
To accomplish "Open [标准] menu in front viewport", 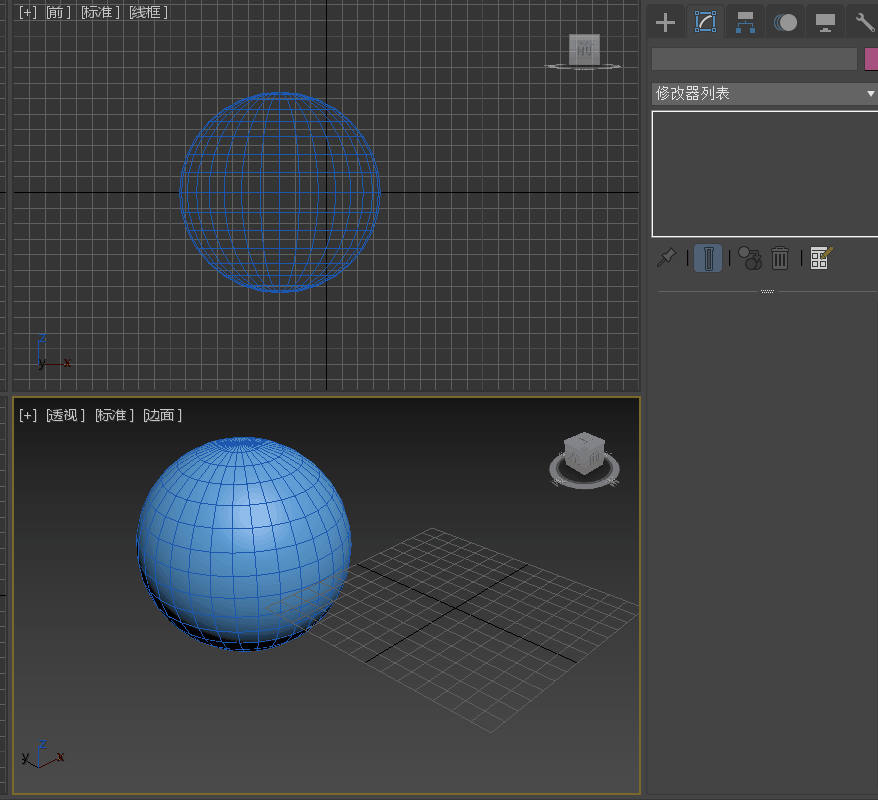I will pyautogui.click(x=100, y=12).
